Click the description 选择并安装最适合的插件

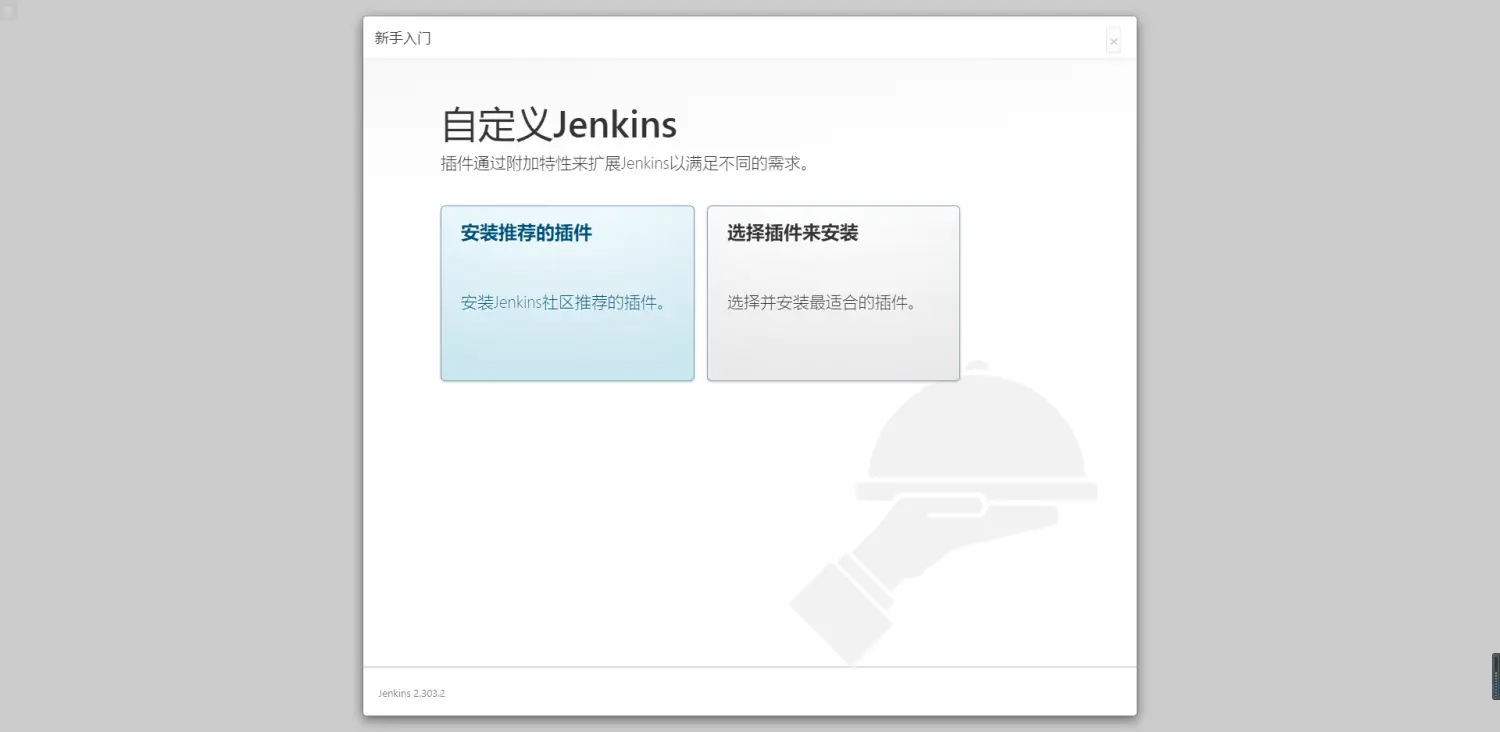(826, 302)
